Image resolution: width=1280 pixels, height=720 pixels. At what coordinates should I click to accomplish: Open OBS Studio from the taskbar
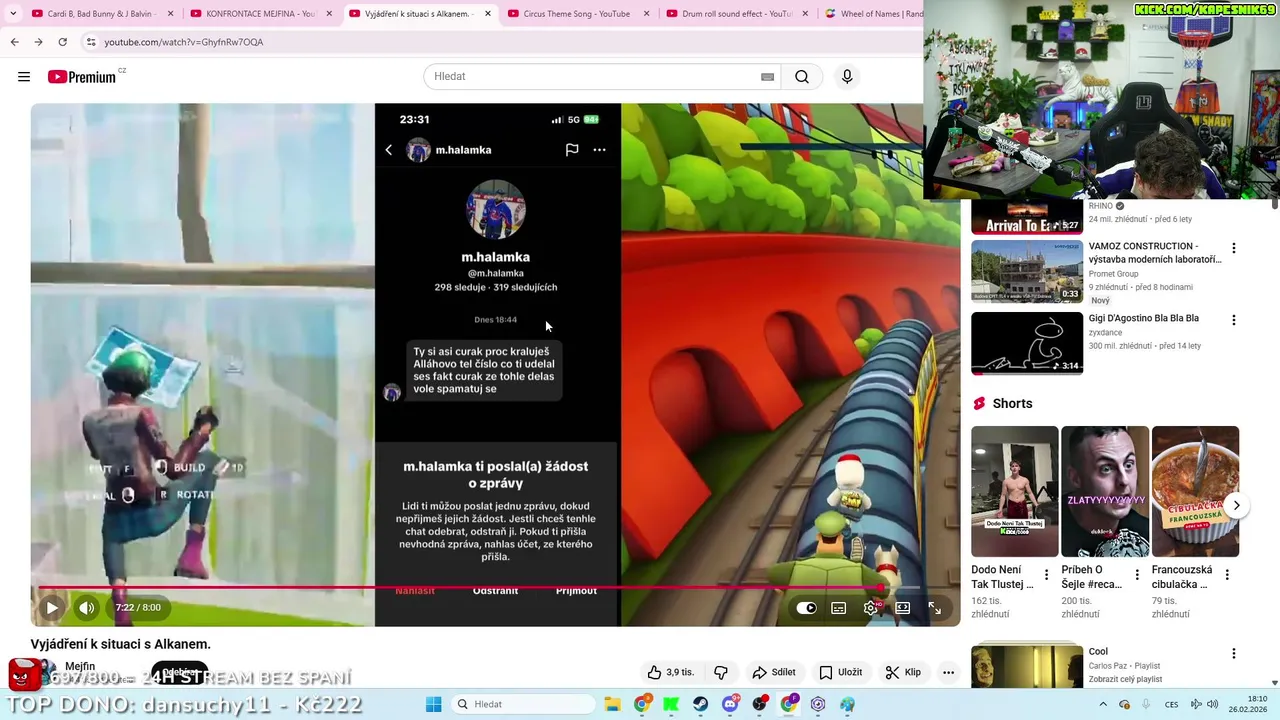point(759,704)
